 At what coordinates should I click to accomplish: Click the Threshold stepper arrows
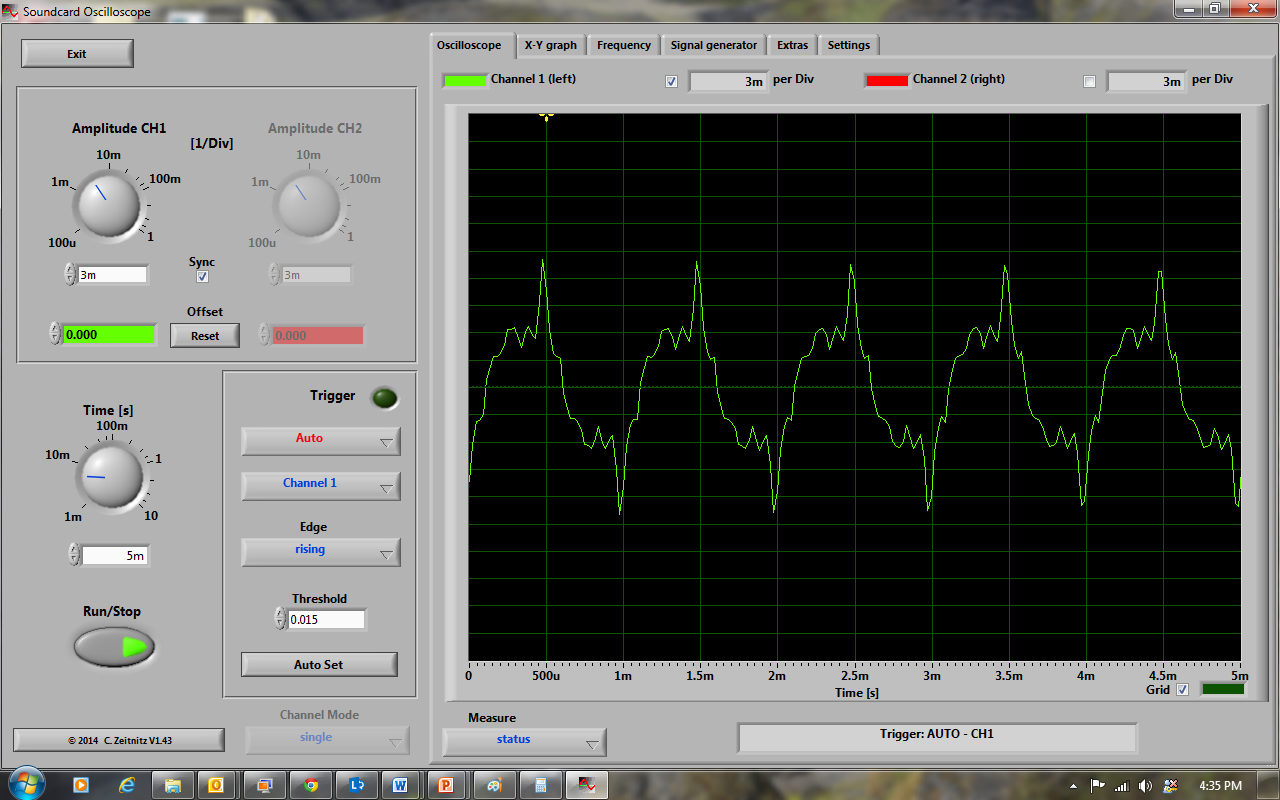pos(280,619)
